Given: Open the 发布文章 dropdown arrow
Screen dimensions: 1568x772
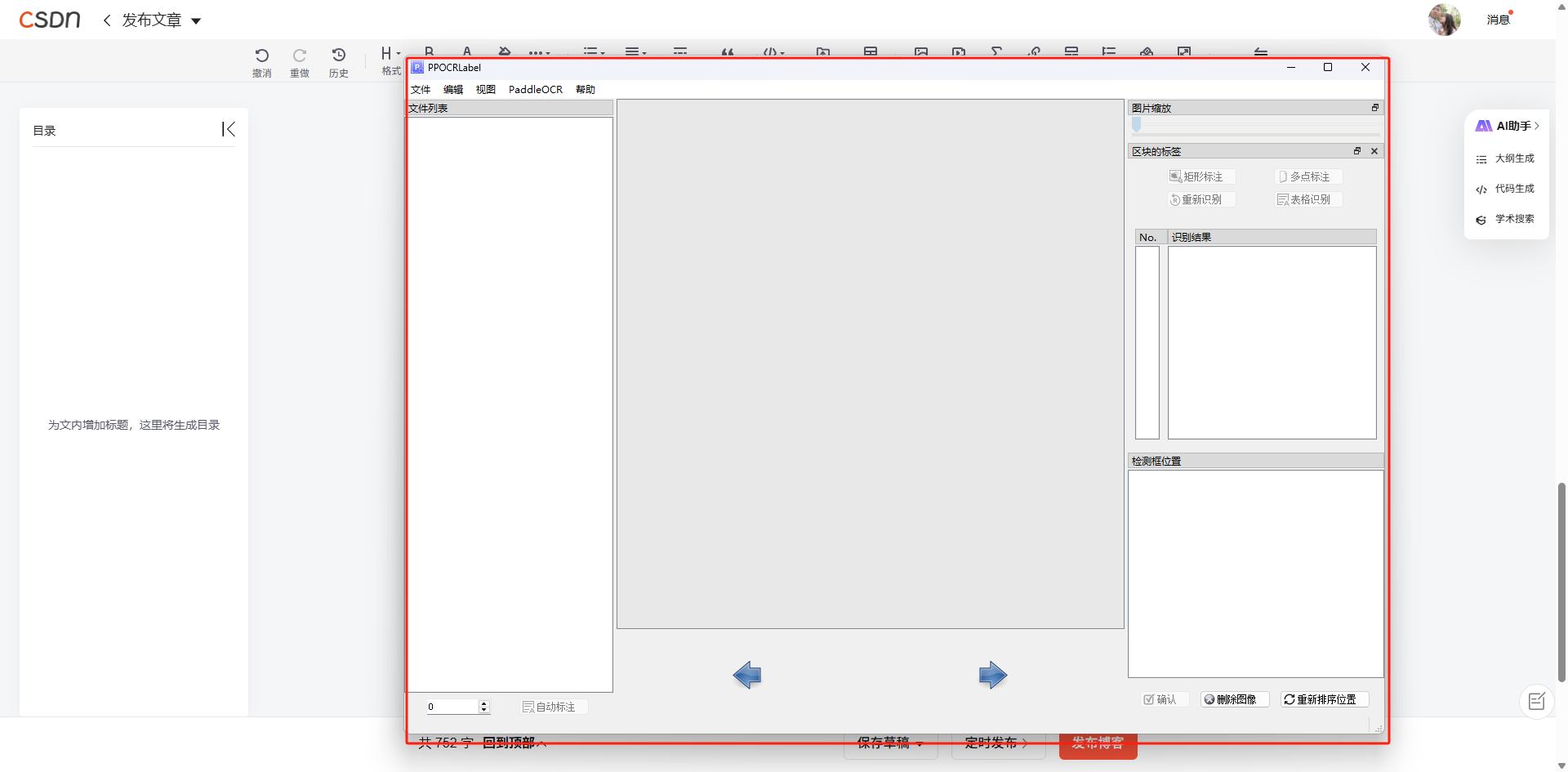Looking at the screenshot, I should (196, 21).
